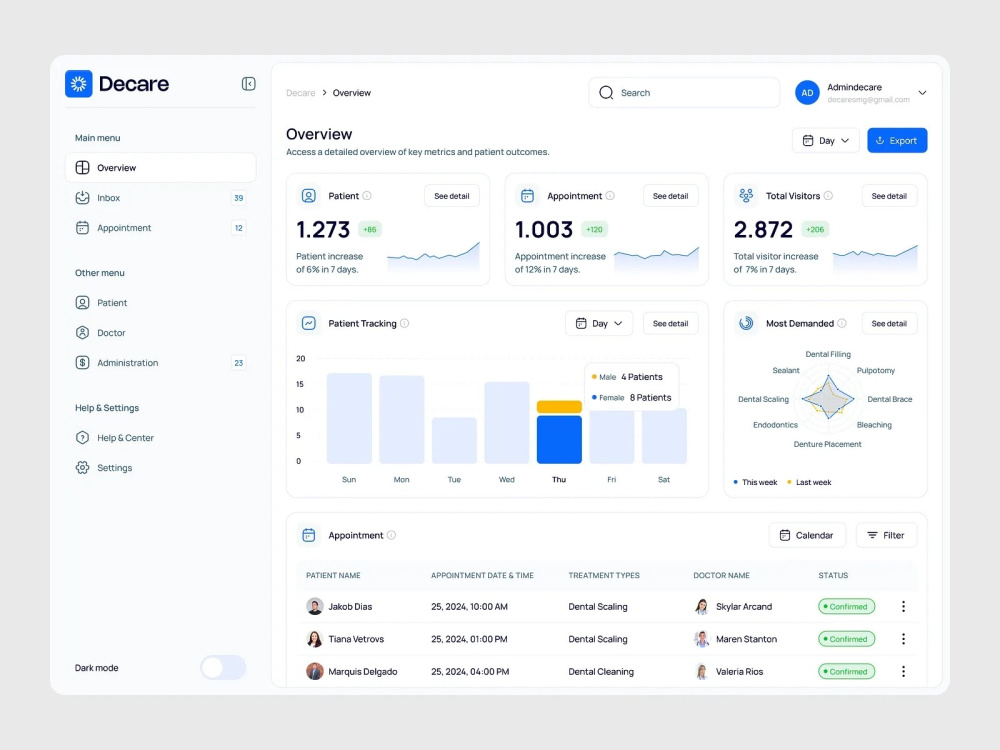Click the magnifier icon in search
This screenshot has height=750, width=1000.
pyautogui.click(x=606, y=92)
